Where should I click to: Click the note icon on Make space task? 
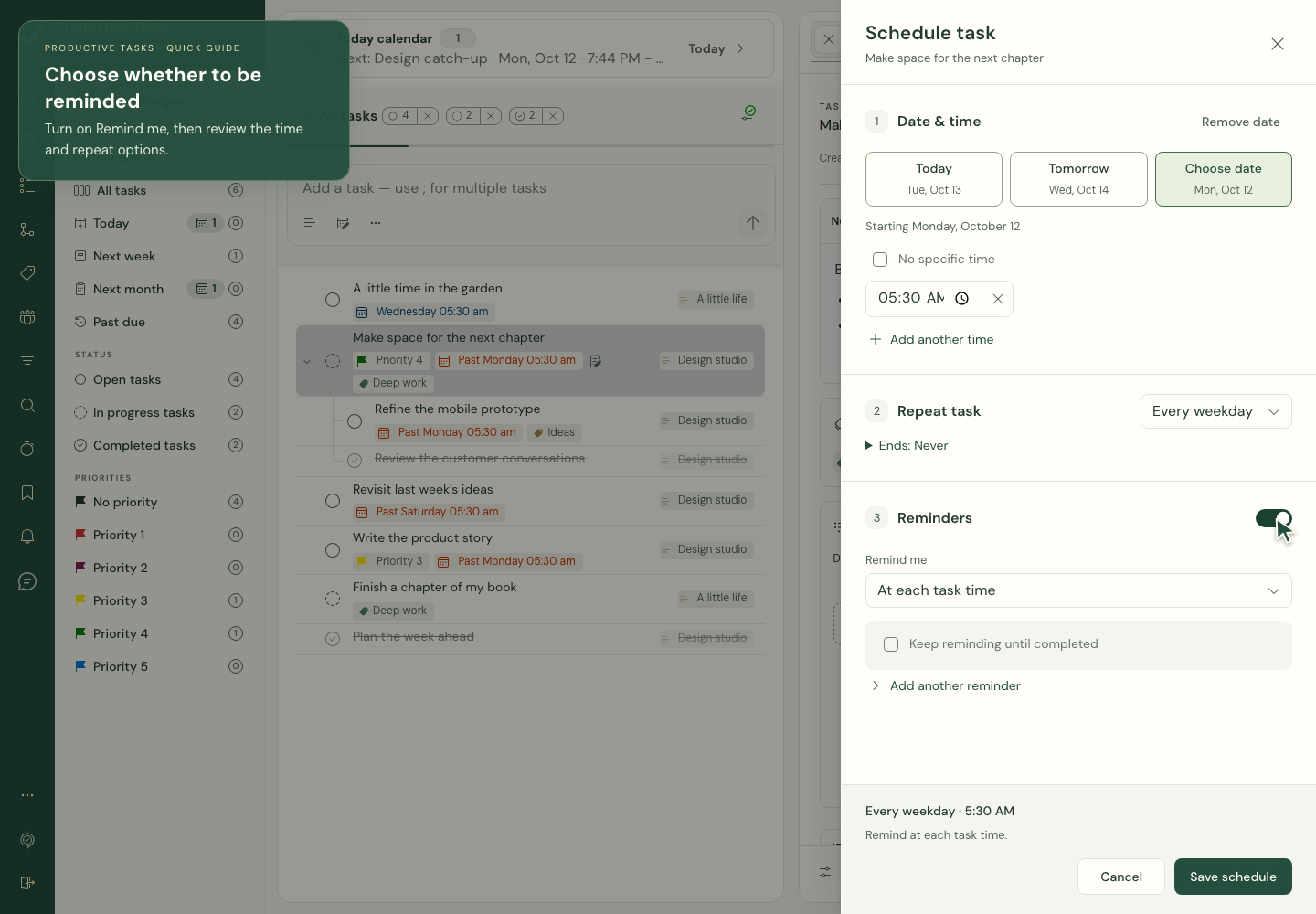[x=596, y=361]
